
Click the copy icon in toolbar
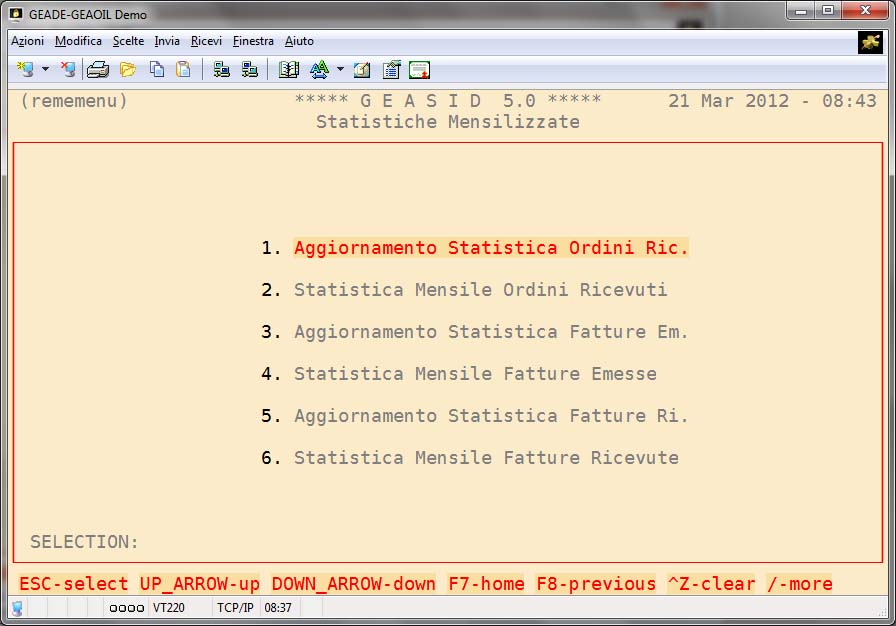coord(157,70)
